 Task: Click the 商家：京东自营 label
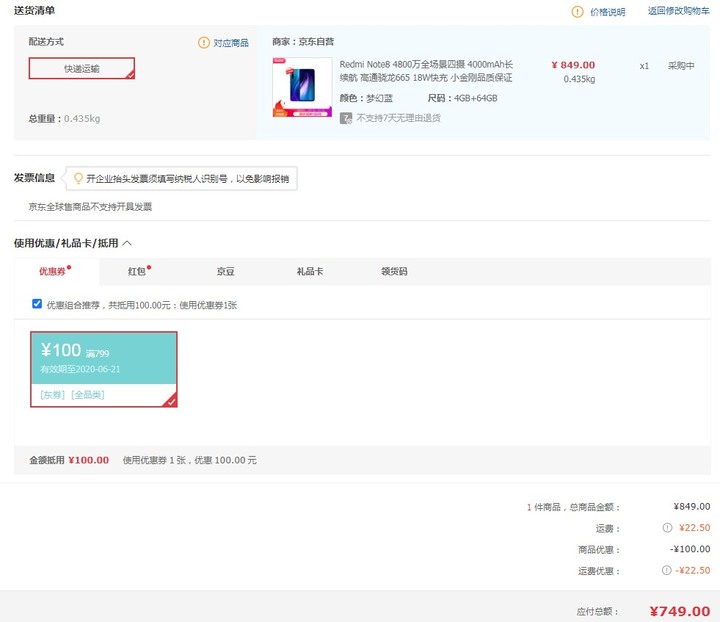pyautogui.click(x=303, y=42)
